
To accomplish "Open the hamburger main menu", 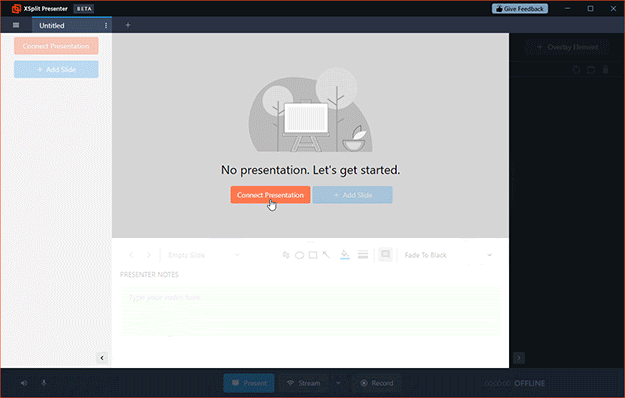I will [16, 25].
